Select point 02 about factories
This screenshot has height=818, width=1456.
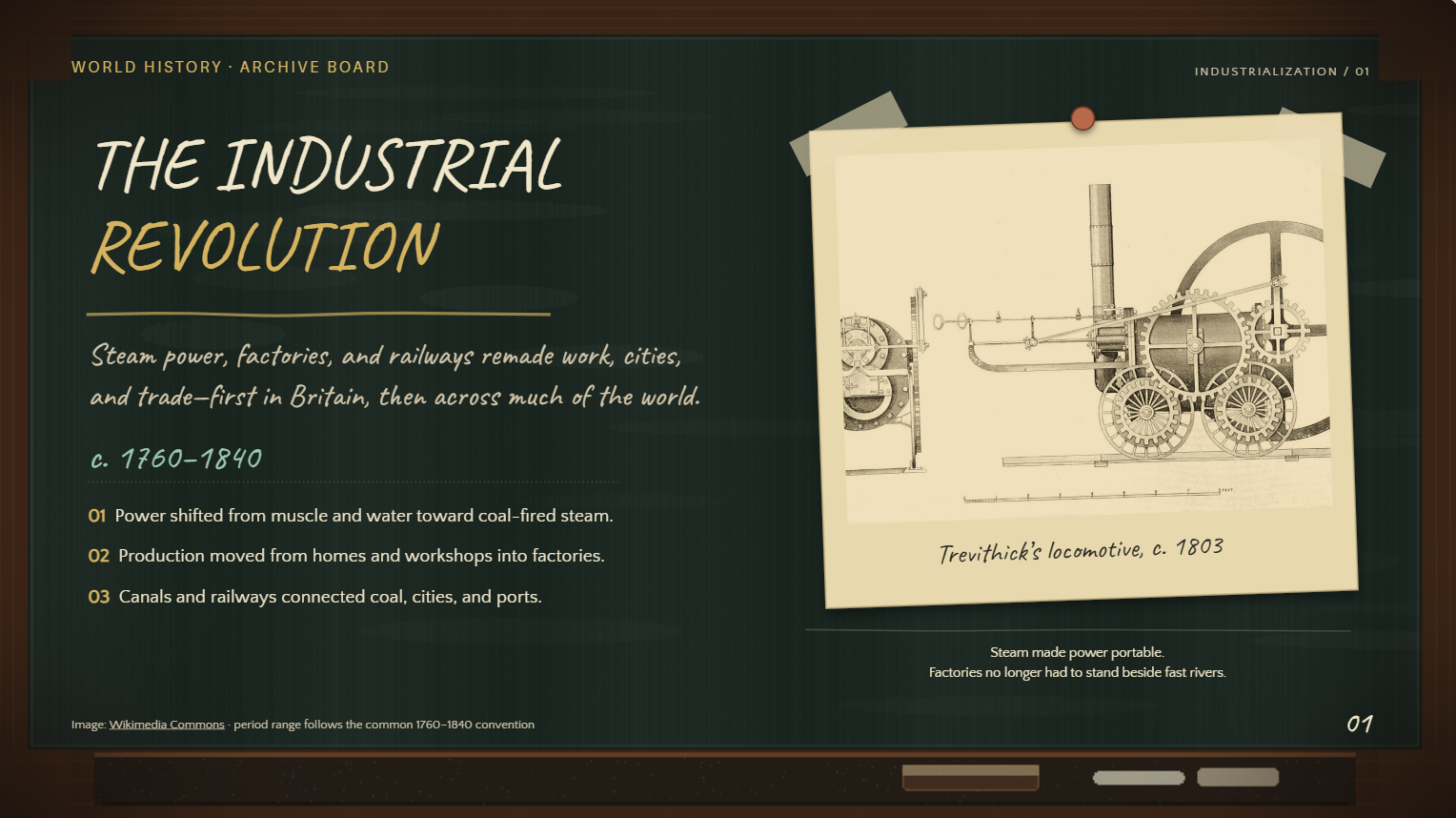click(x=346, y=556)
